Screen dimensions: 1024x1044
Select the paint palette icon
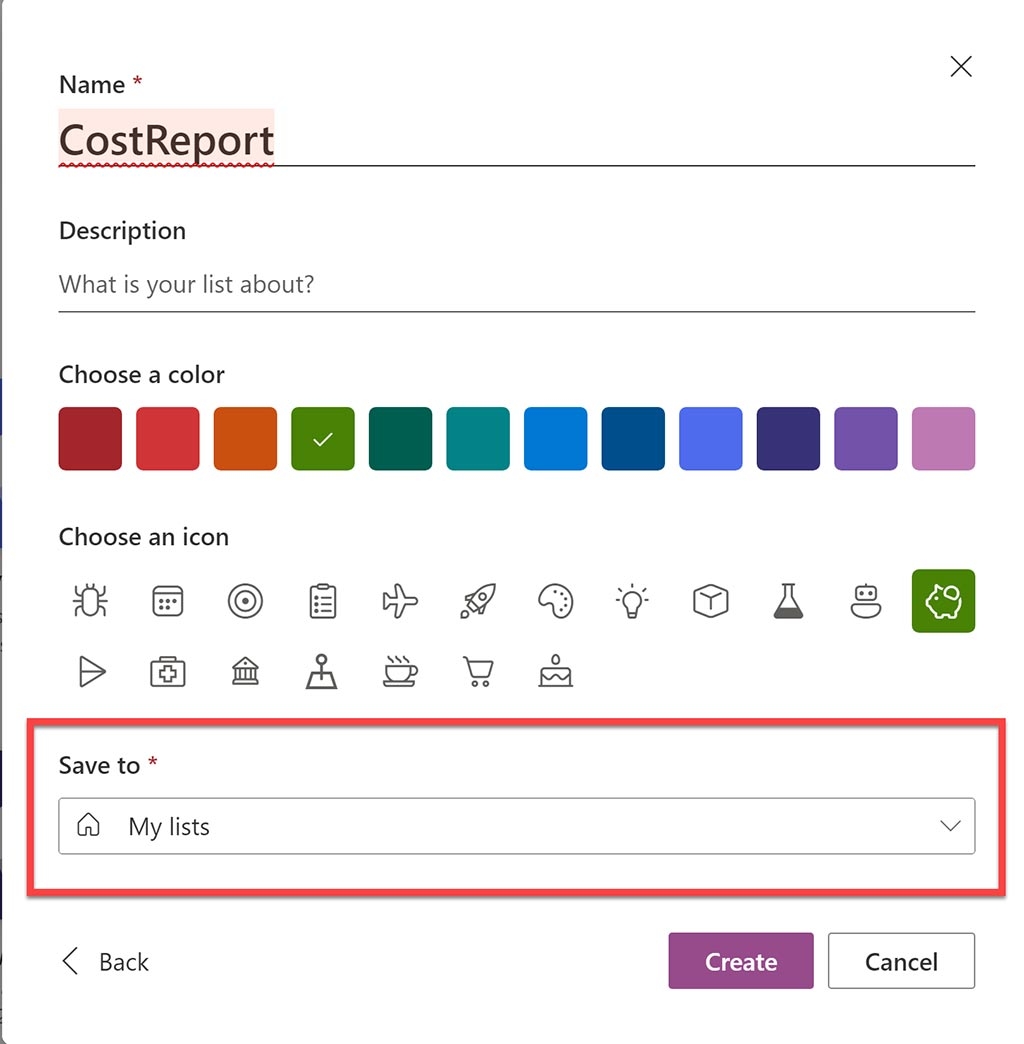(556, 600)
